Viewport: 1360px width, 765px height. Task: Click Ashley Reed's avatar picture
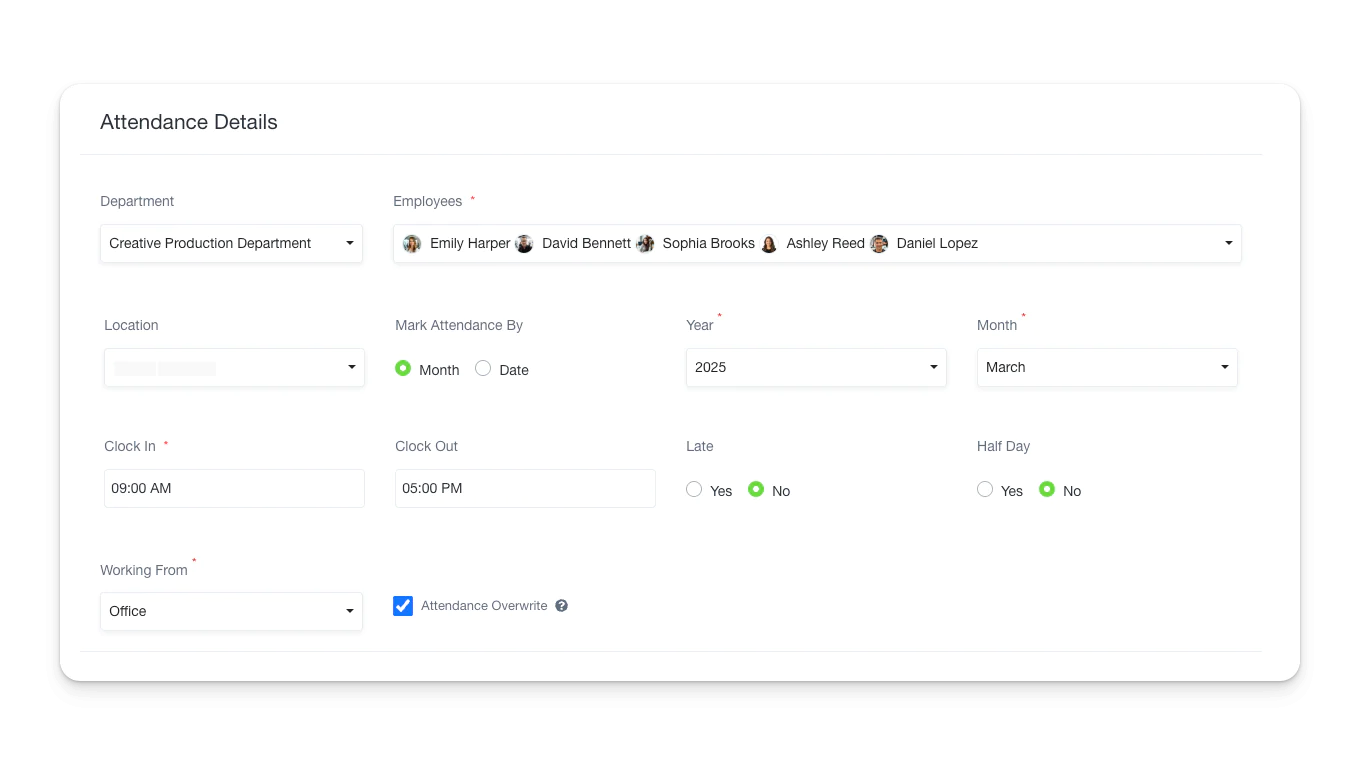click(x=769, y=244)
